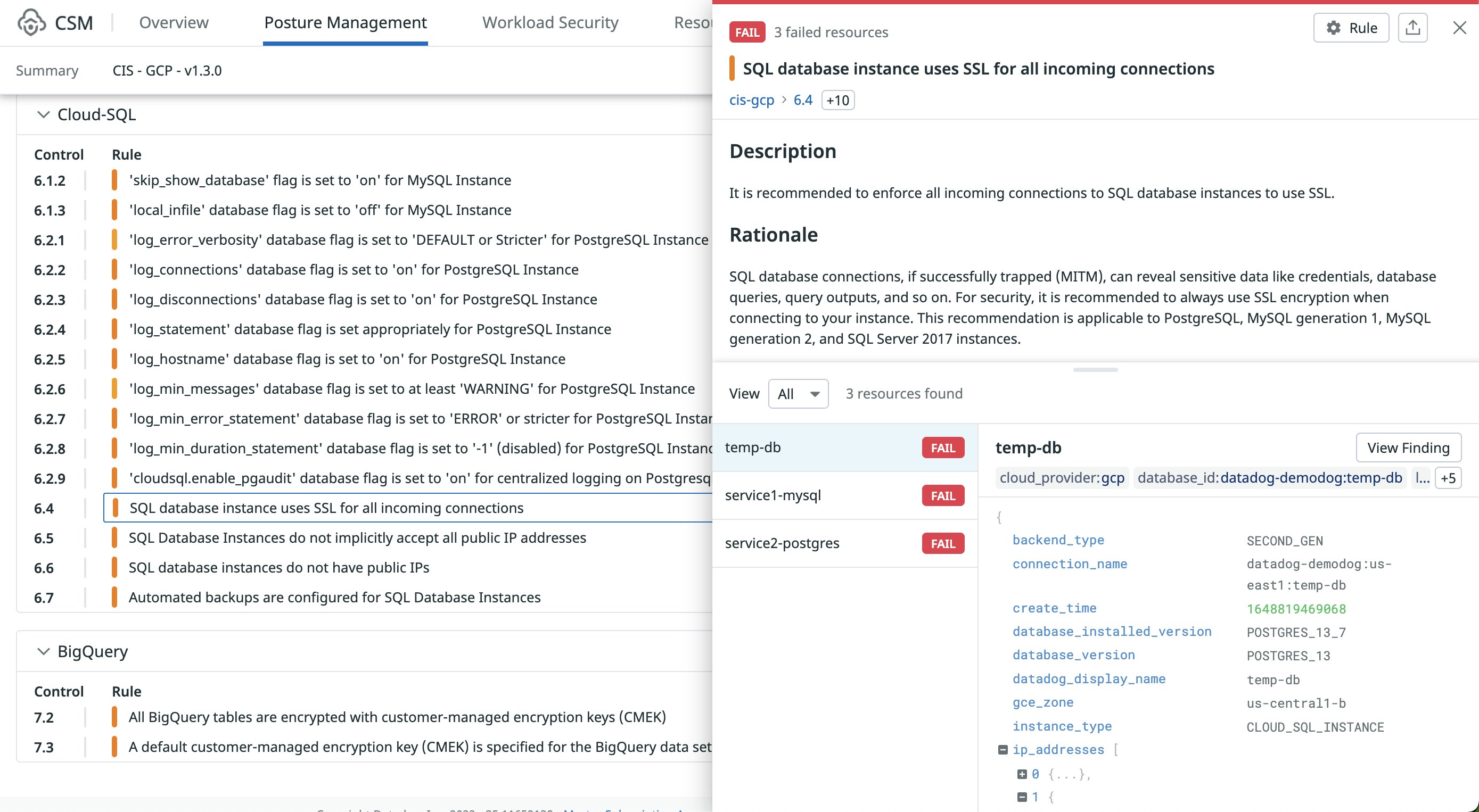Collapse the ip_addresses field in the JSON view
This screenshot has height=812, width=1479.
click(x=1002, y=749)
